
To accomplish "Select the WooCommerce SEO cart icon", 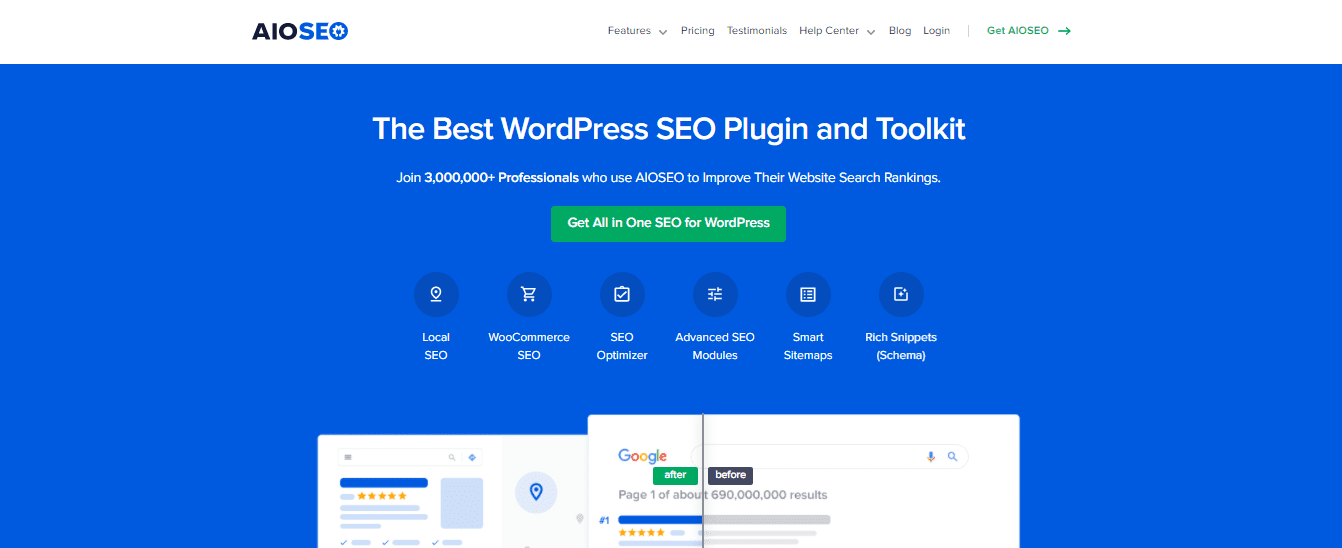I will click(x=529, y=294).
